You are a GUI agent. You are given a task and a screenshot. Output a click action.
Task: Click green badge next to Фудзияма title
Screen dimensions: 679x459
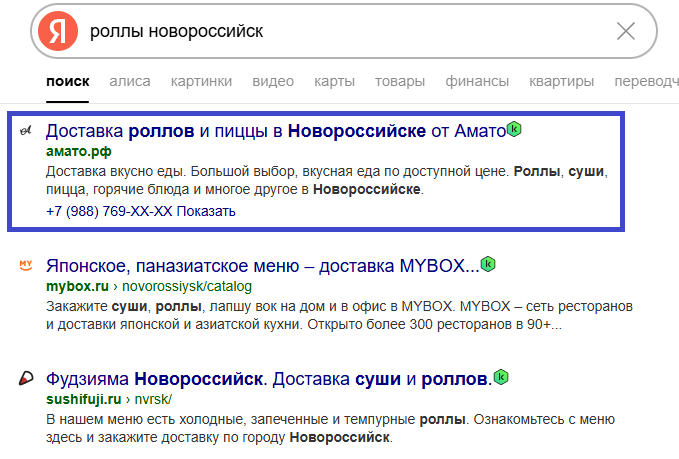coord(501,377)
